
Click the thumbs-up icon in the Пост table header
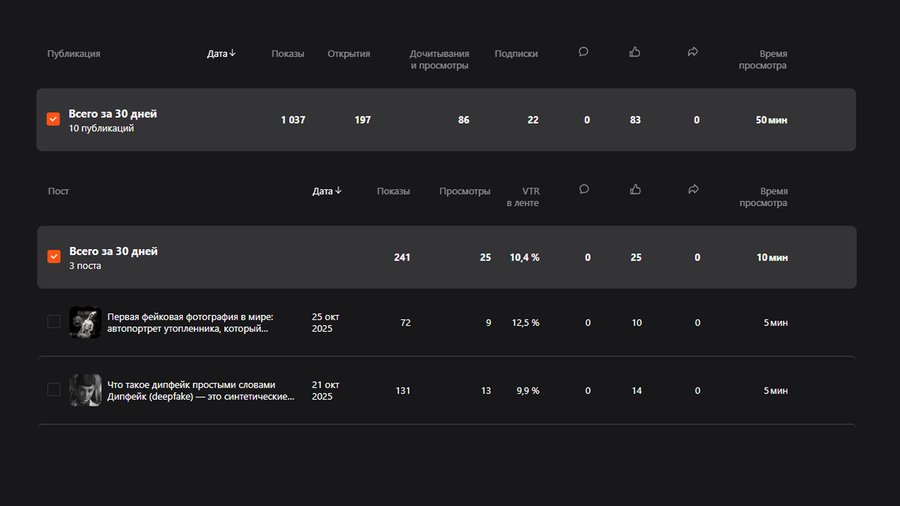[635, 190]
